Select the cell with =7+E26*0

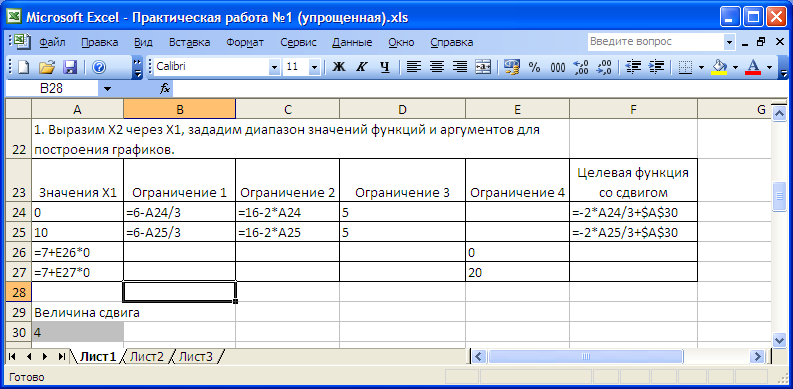point(77,252)
